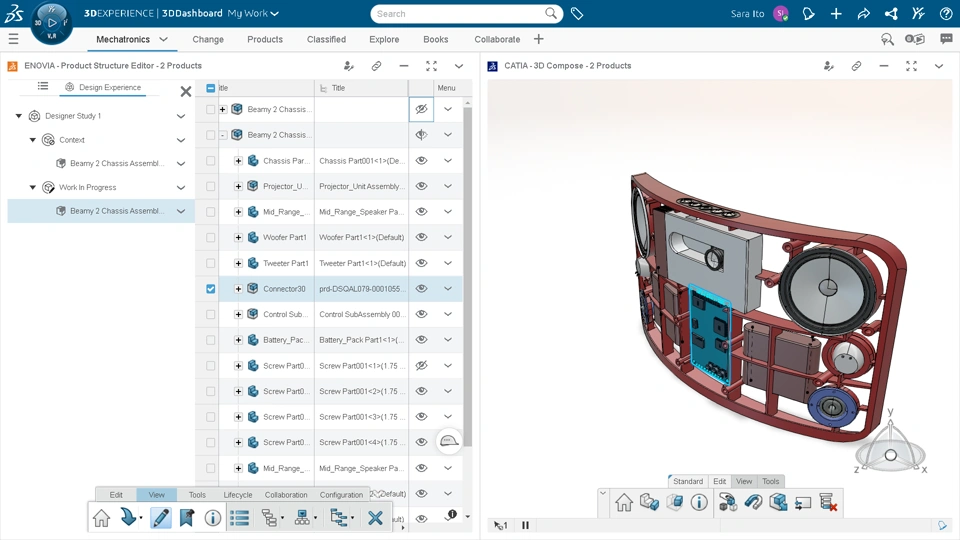Screen dimensions: 960x540
Task: Close the Design Experience side panel
Action: (x=186, y=91)
